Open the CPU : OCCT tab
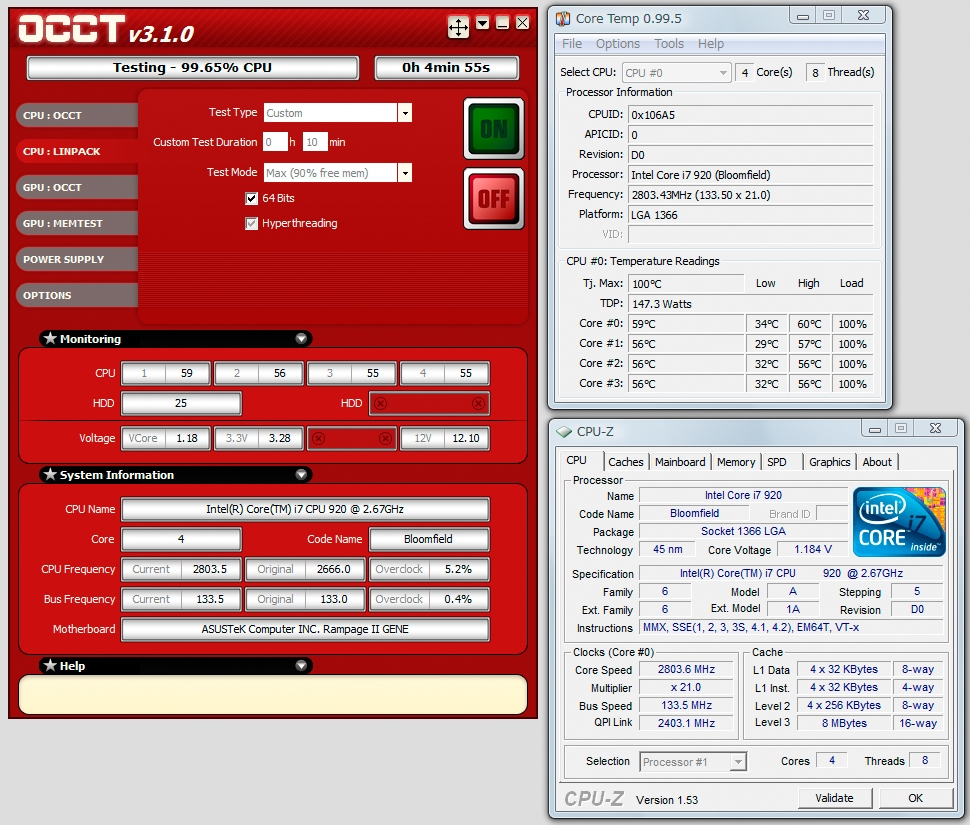Viewport: 970px width, 825px height. coord(77,115)
